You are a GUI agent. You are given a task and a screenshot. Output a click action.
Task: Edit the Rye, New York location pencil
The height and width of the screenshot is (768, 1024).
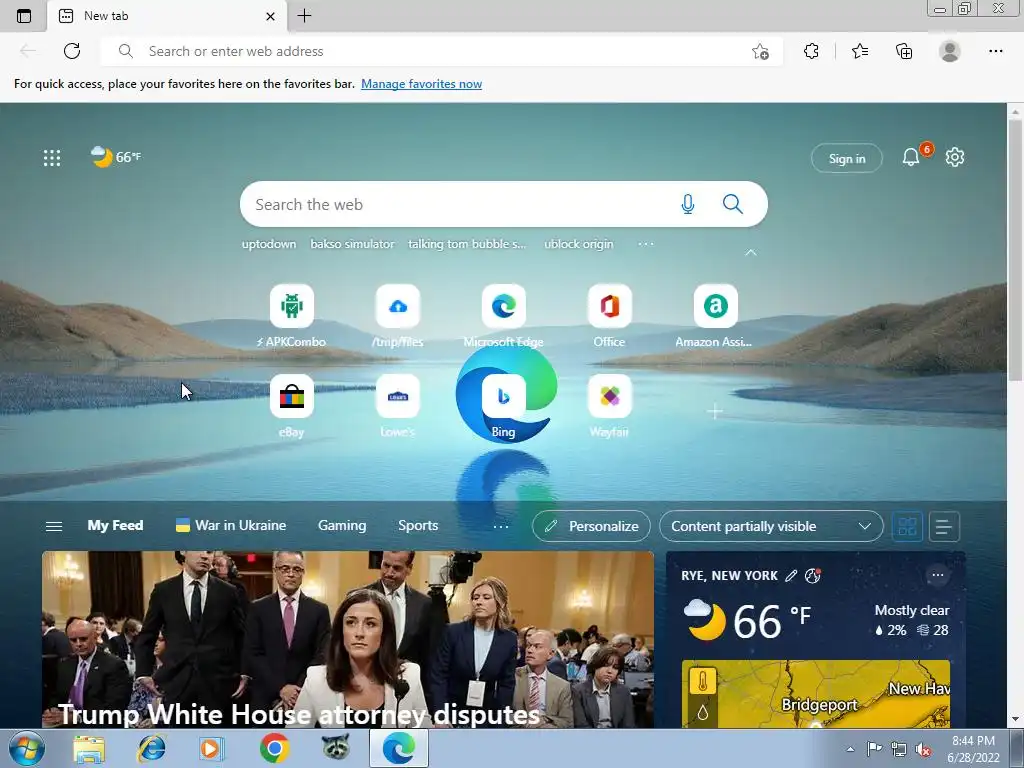tap(791, 575)
